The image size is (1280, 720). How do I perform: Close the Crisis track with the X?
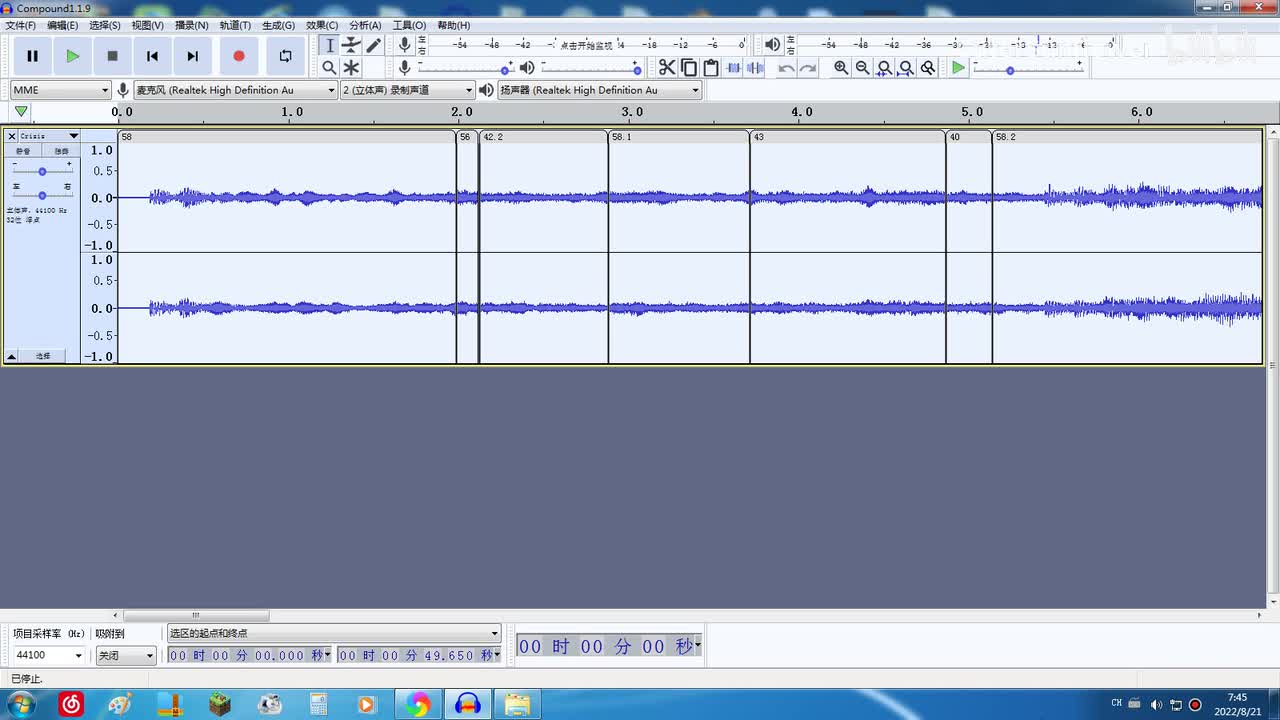pos(11,136)
